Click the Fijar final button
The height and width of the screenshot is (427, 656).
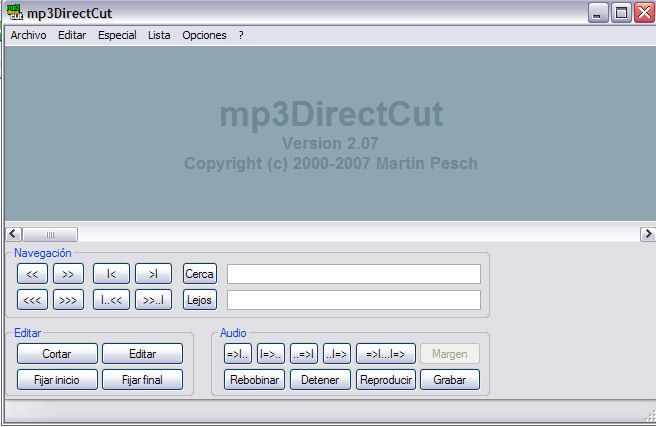point(142,380)
